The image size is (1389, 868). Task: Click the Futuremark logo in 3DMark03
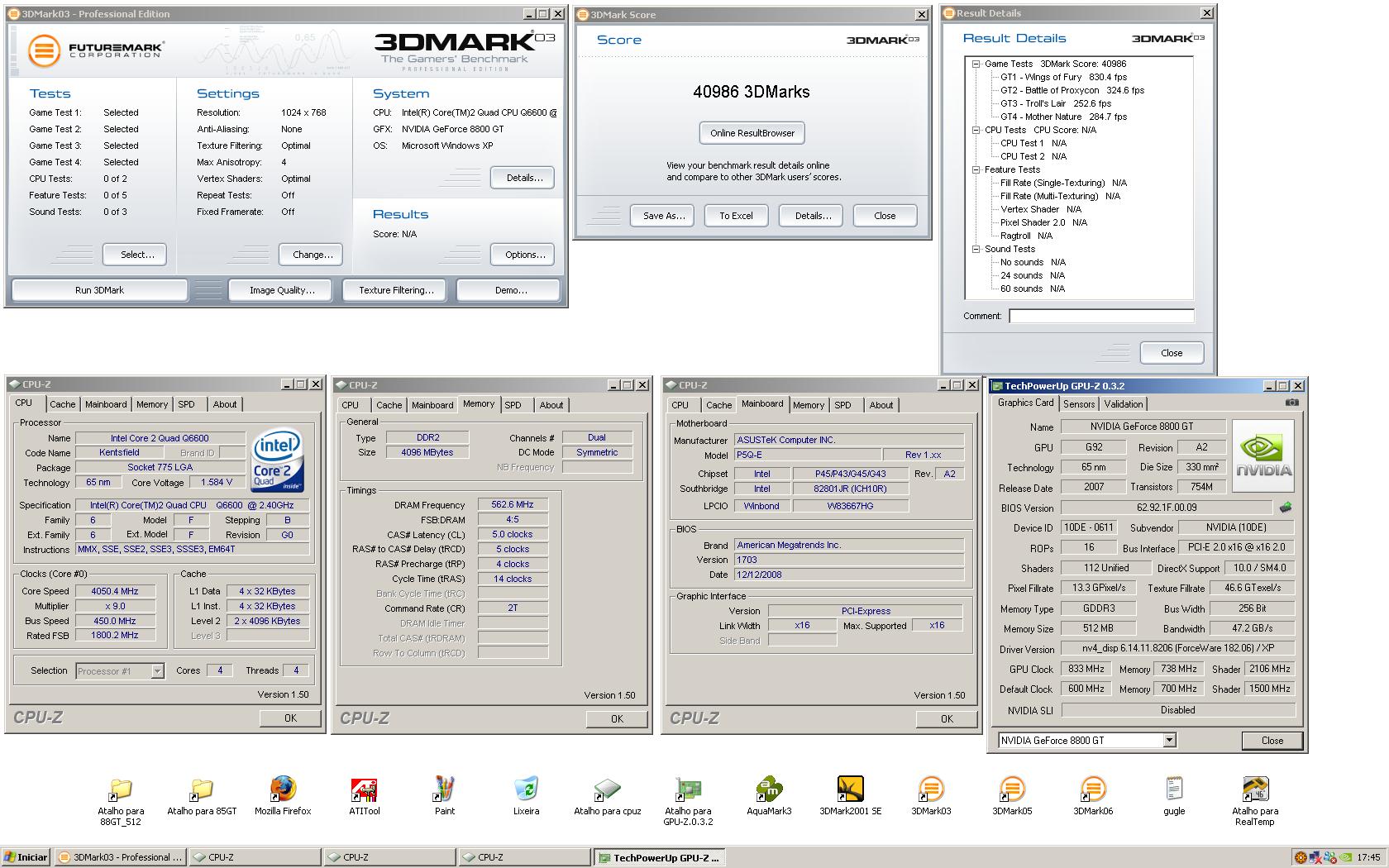point(95,50)
